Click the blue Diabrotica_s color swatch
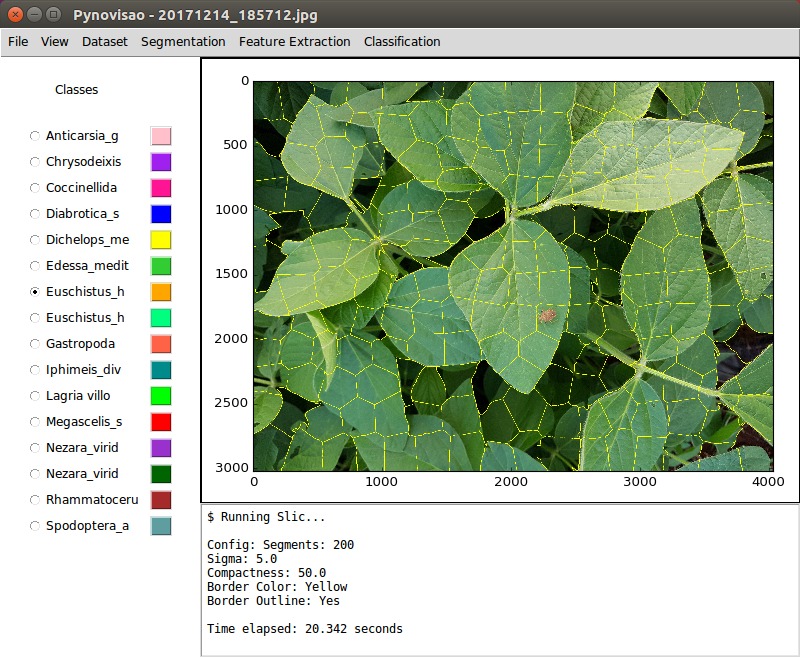 click(161, 214)
